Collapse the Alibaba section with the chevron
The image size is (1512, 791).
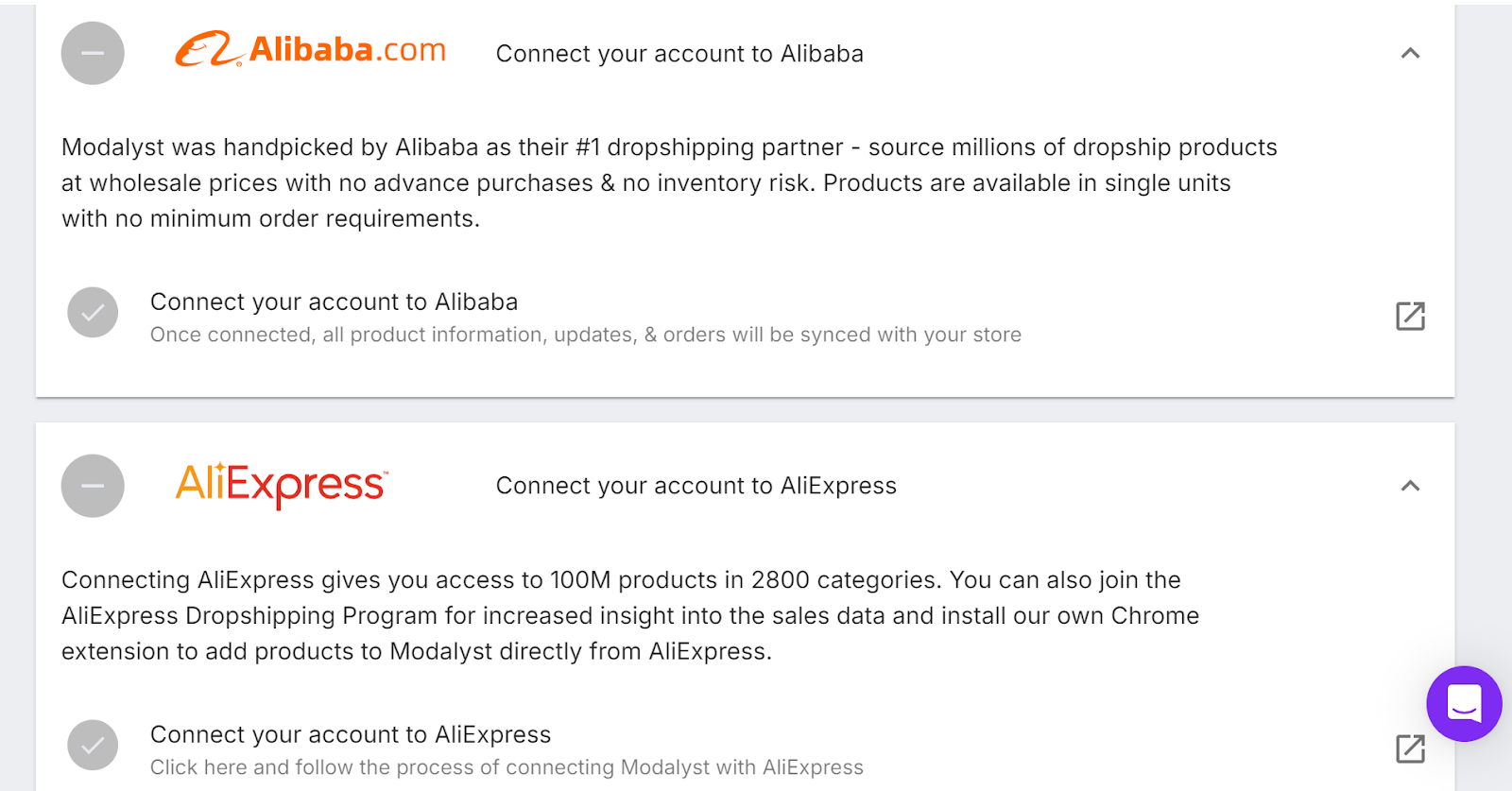click(x=1409, y=53)
